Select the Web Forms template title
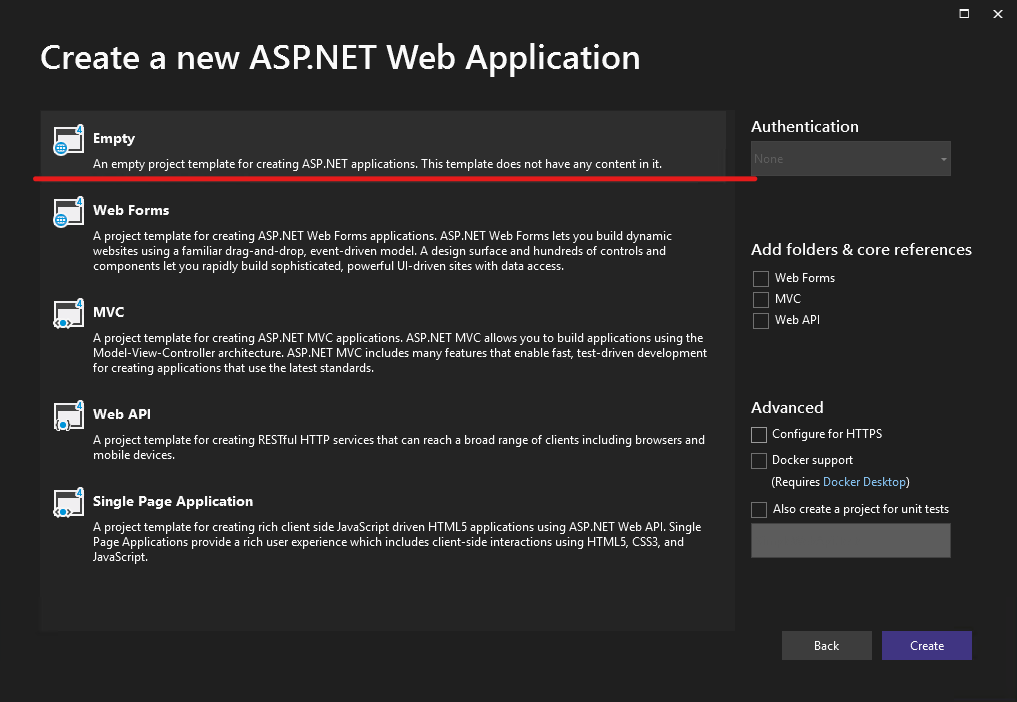Image resolution: width=1017 pixels, height=702 pixels. tap(131, 210)
